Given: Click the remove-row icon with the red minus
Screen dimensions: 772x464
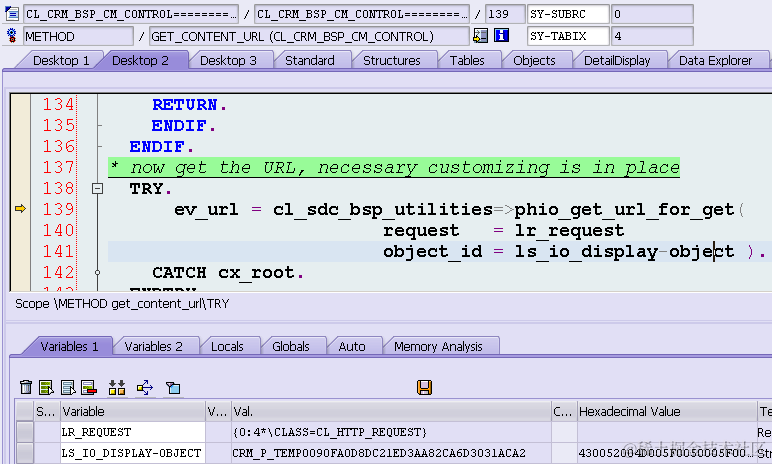Looking at the screenshot, I should tap(89, 387).
